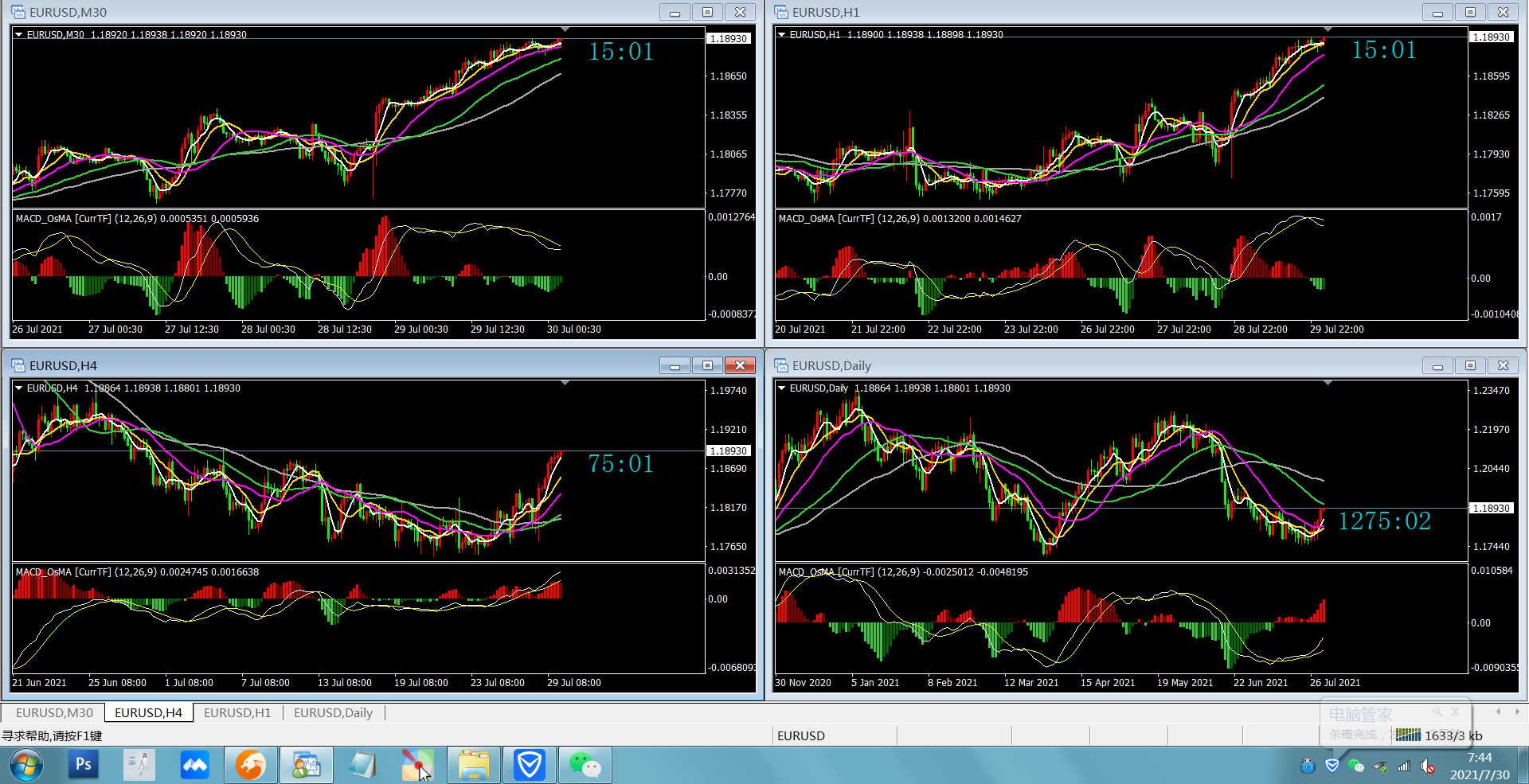The height and width of the screenshot is (784, 1529).
Task: Click the 7:44 clock in the taskbar
Action: pyautogui.click(x=1480, y=758)
